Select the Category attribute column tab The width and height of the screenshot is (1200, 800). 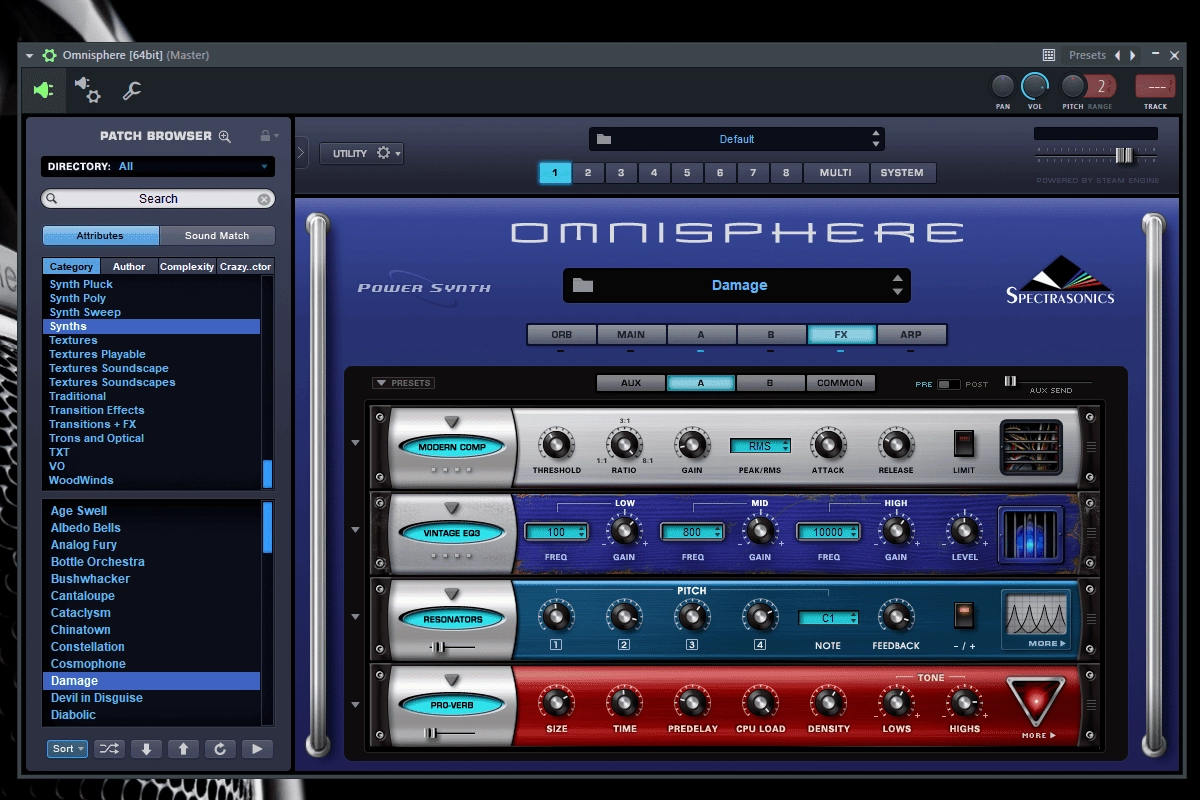click(71, 267)
